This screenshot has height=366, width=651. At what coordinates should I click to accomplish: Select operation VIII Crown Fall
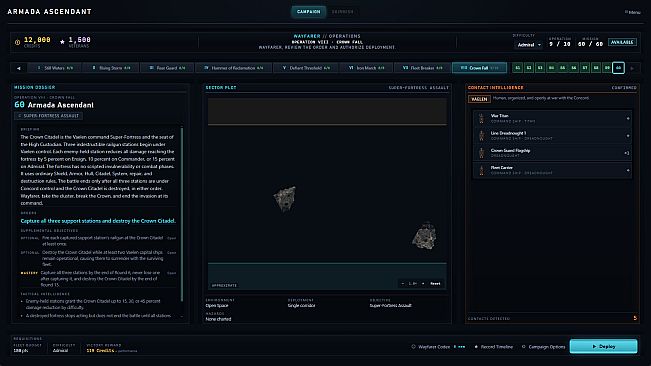(479, 68)
